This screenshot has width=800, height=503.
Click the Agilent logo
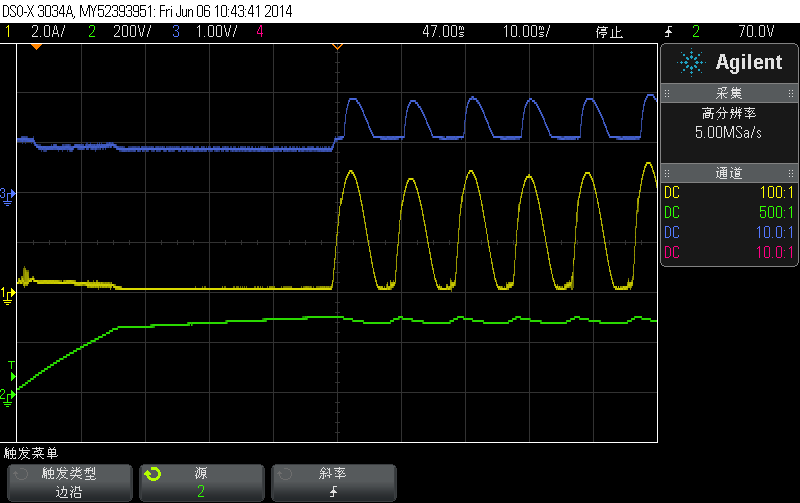pyautogui.click(x=729, y=62)
